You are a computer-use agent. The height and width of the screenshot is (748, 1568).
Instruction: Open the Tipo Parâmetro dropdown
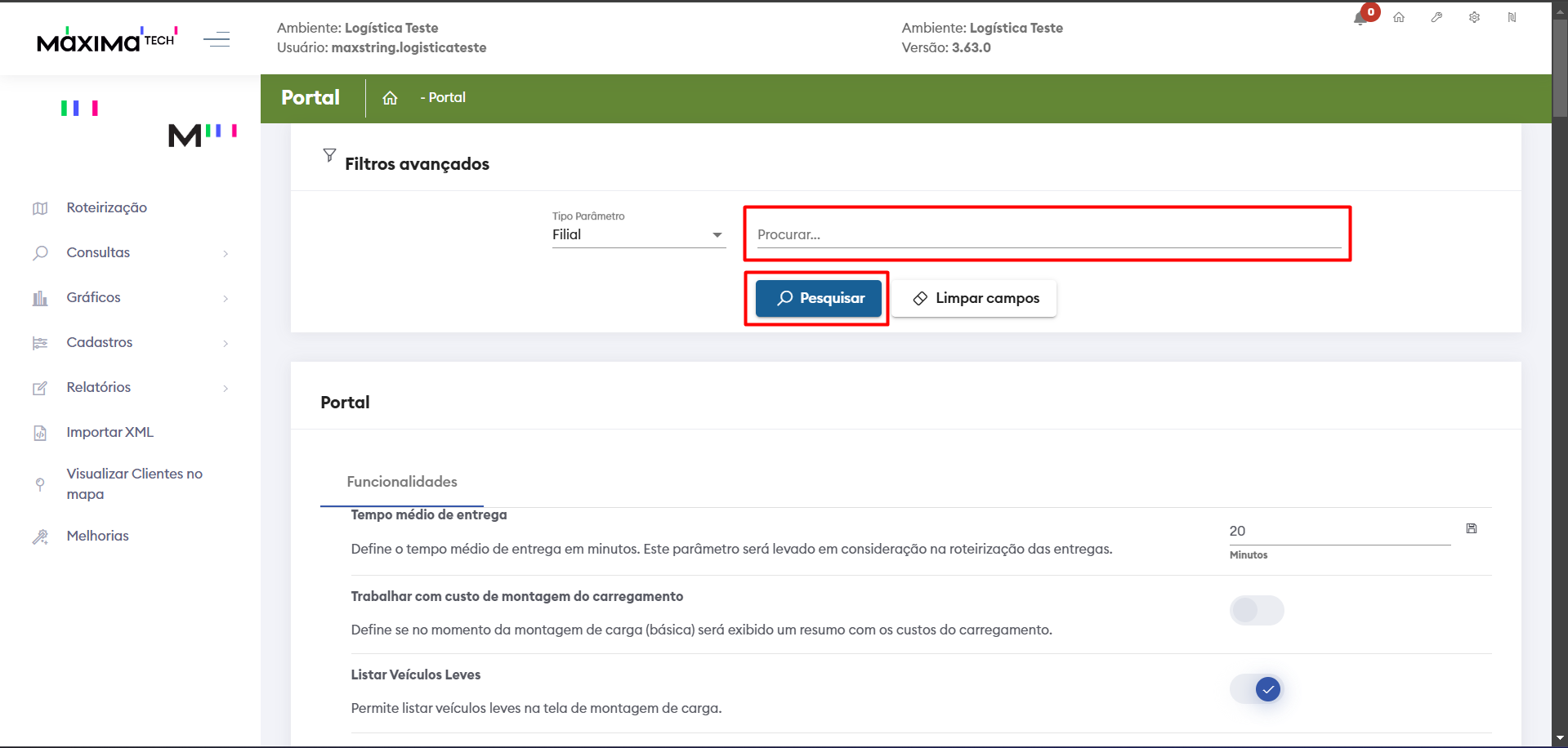tap(638, 234)
